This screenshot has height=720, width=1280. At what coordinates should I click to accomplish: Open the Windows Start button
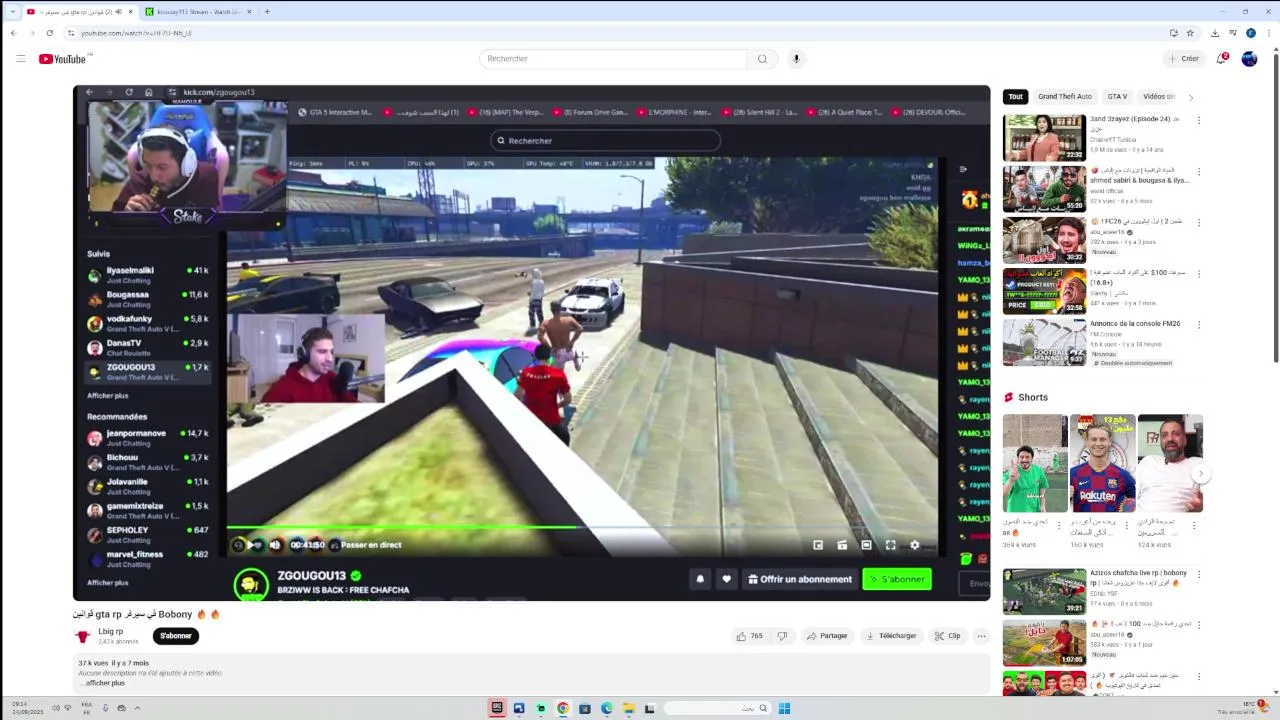point(784,708)
